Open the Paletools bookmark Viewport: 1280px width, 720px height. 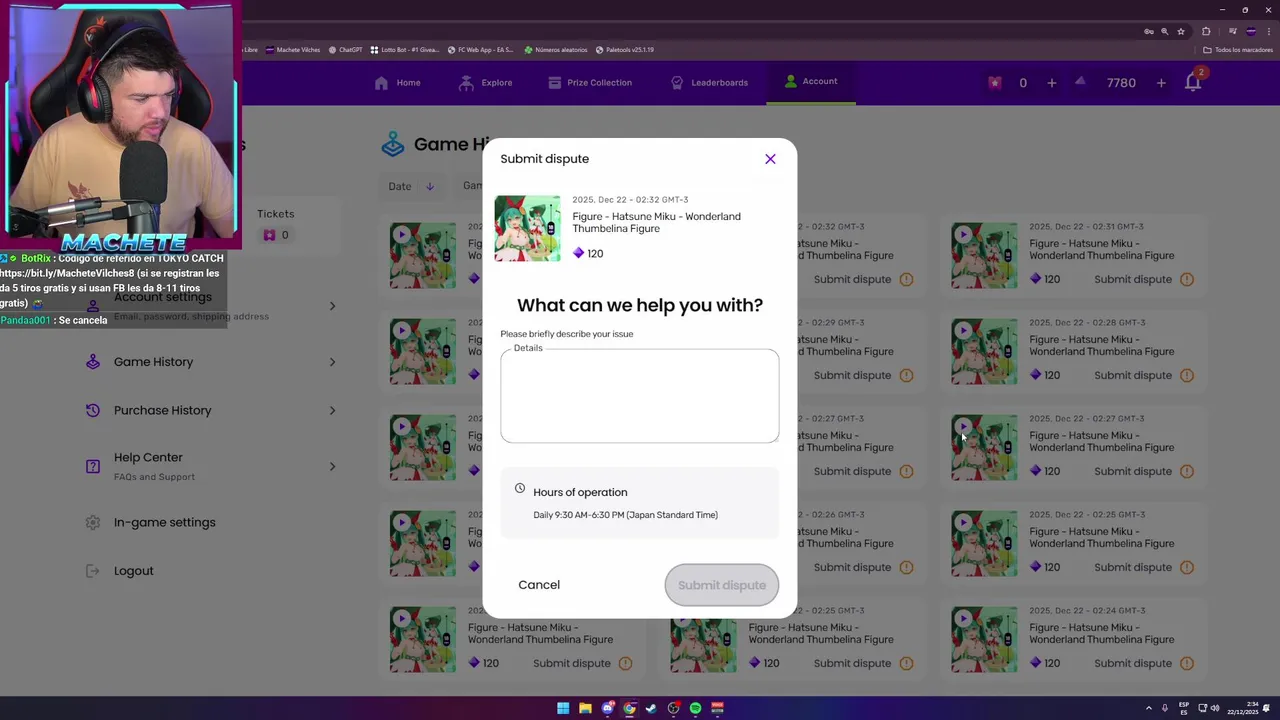pyautogui.click(x=625, y=49)
